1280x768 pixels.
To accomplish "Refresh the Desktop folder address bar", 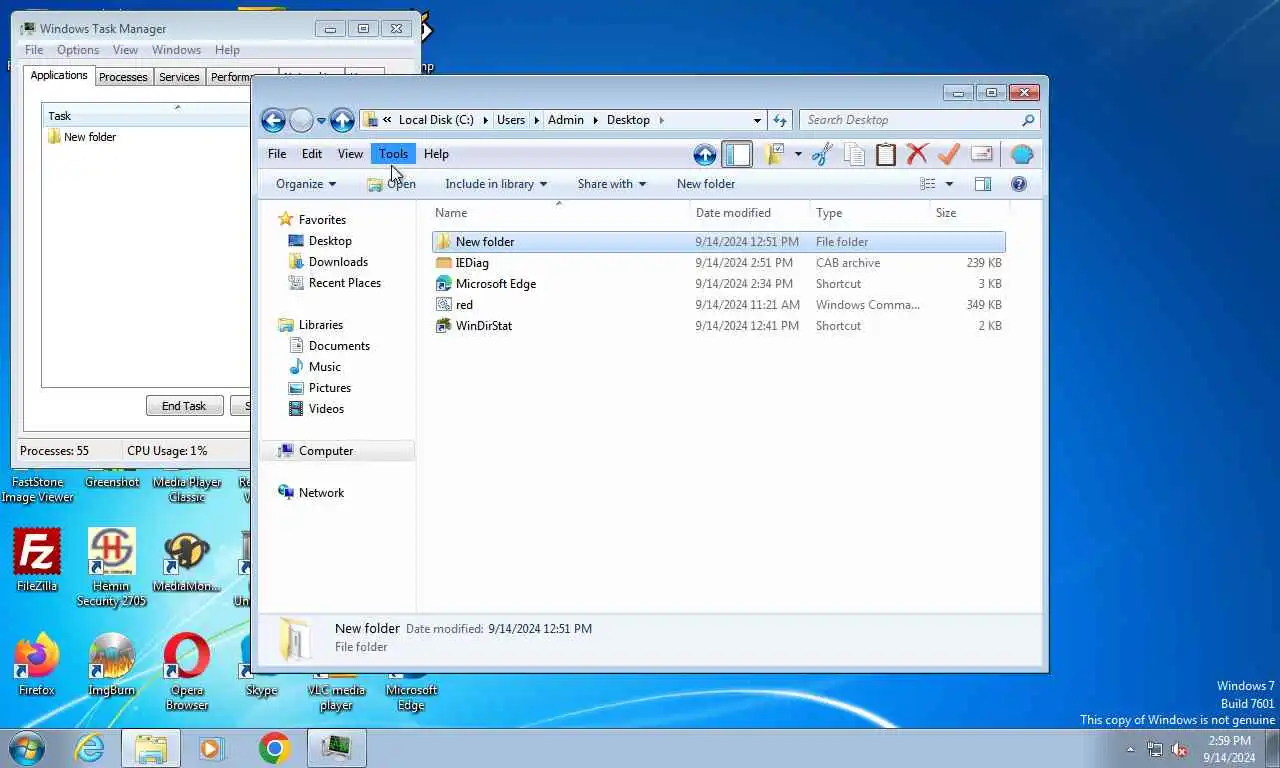I will pos(781,120).
